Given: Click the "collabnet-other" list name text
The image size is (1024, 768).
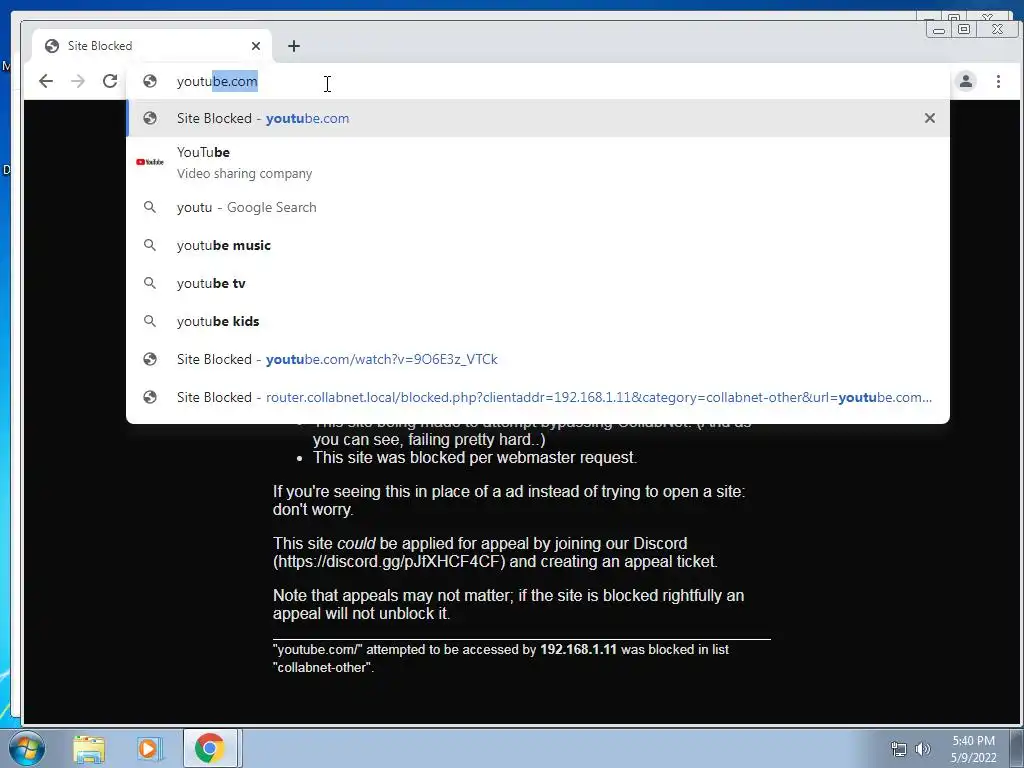Looking at the screenshot, I should click(x=321, y=667).
